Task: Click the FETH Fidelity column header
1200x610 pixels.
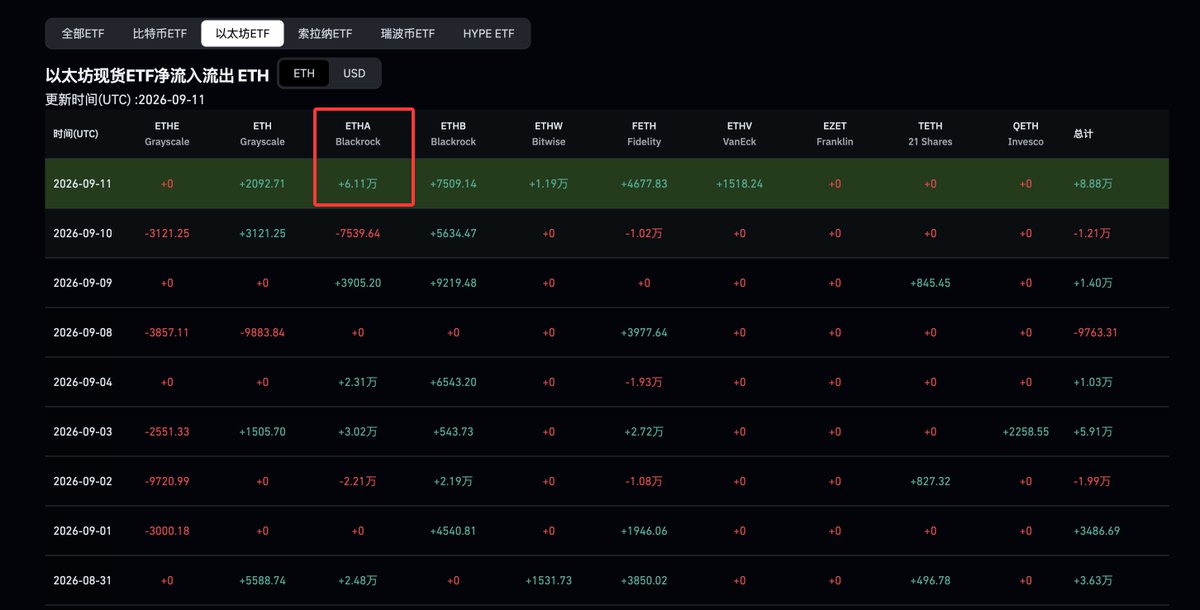Action: [644, 134]
